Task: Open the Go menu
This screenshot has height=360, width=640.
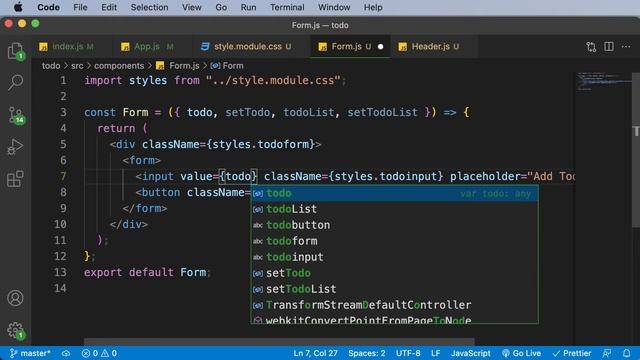Action: click(x=221, y=7)
